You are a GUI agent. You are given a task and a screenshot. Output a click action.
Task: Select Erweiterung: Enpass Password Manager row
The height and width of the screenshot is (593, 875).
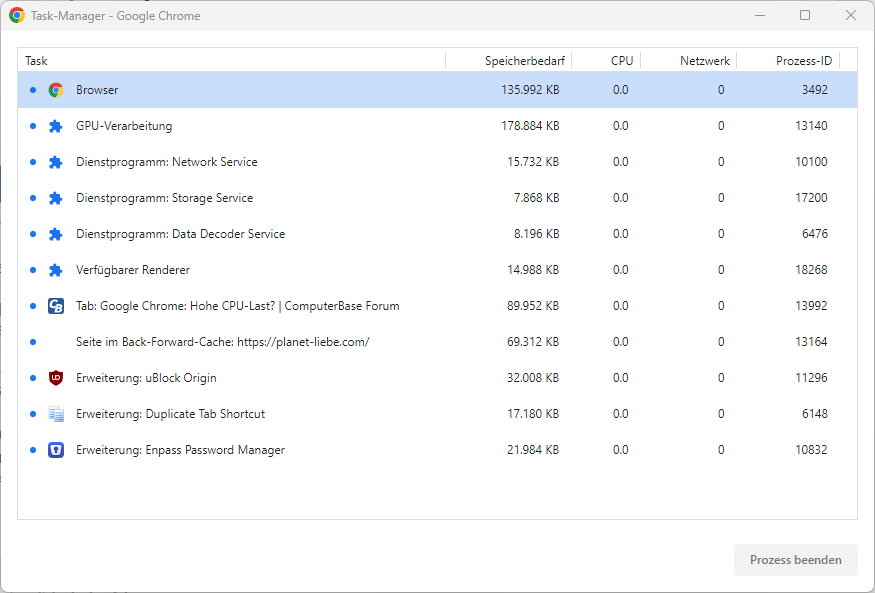[438, 450]
